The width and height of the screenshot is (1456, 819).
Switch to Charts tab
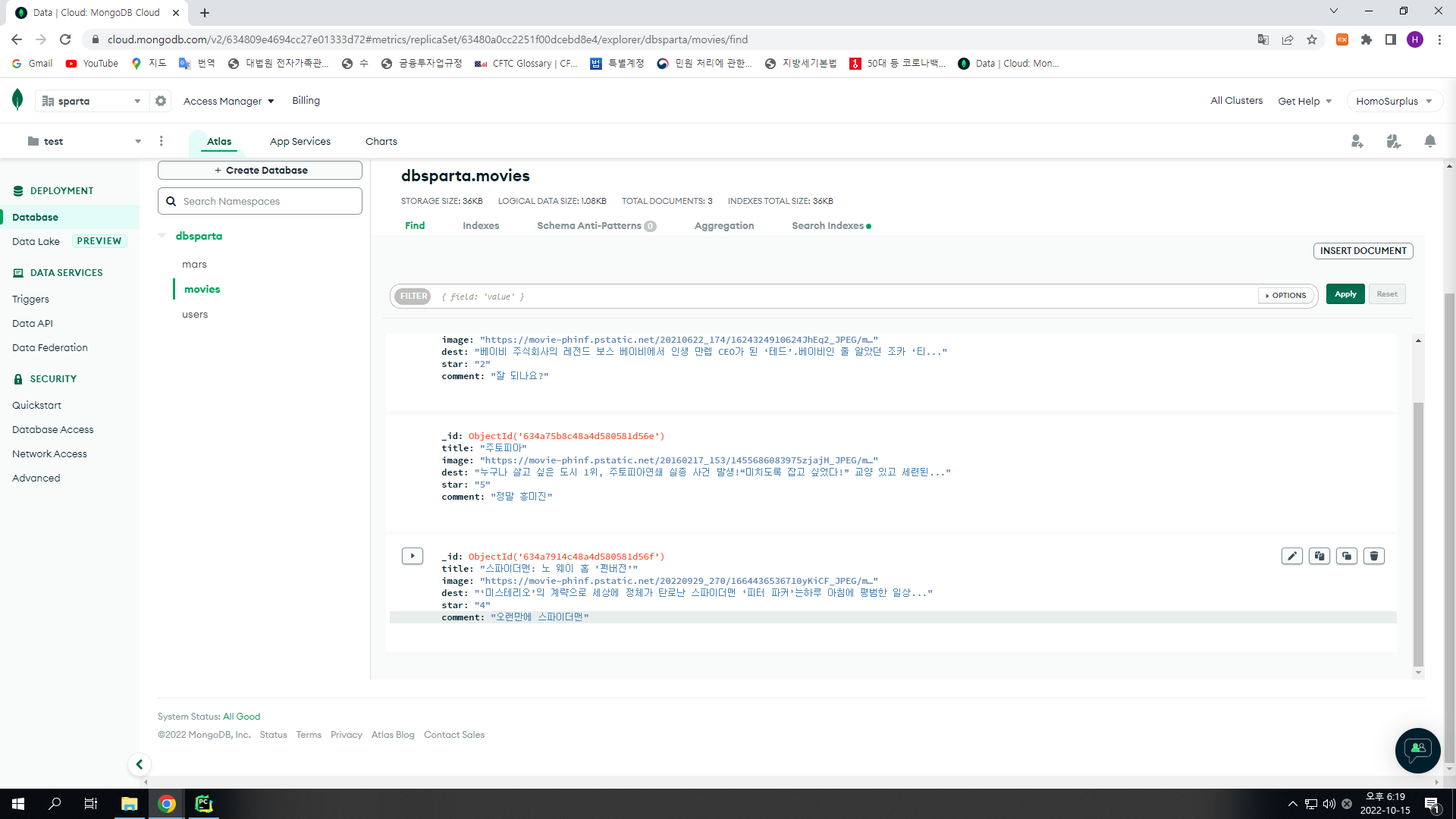click(381, 141)
